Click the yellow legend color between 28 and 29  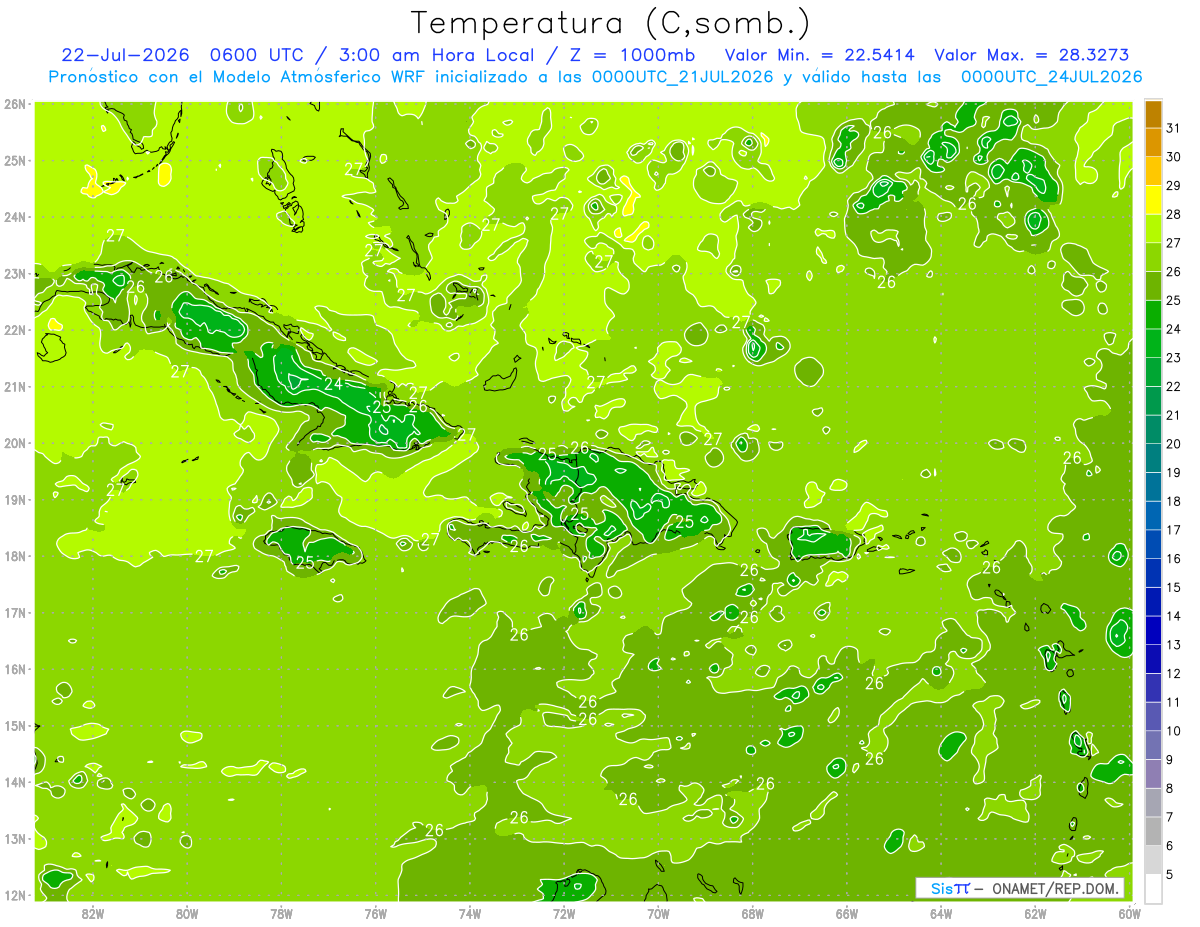click(x=1153, y=200)
